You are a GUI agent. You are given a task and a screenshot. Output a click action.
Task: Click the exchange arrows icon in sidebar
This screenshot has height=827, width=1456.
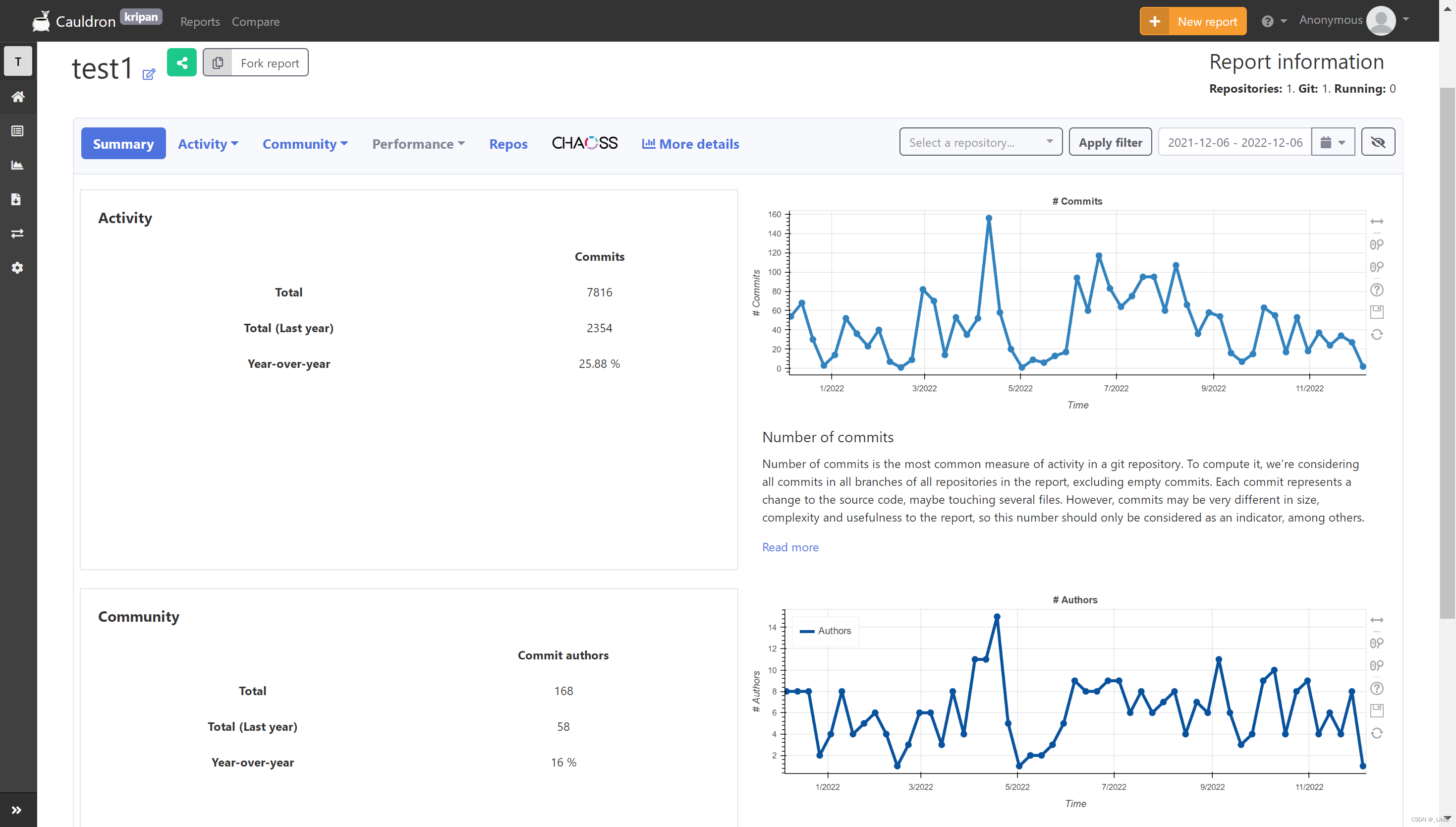coord(18,234)
